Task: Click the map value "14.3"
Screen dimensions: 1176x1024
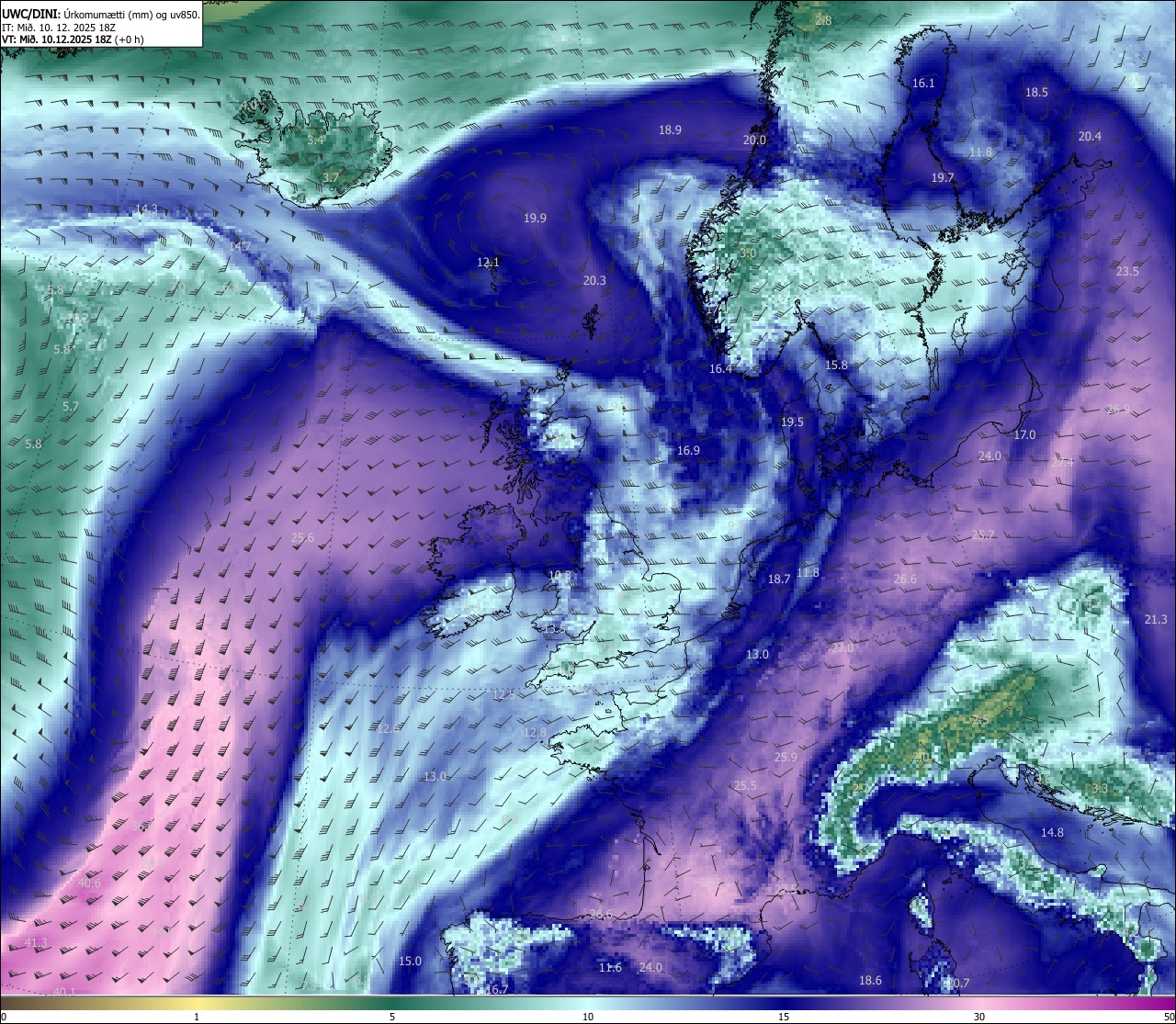Action: [146, 209]
